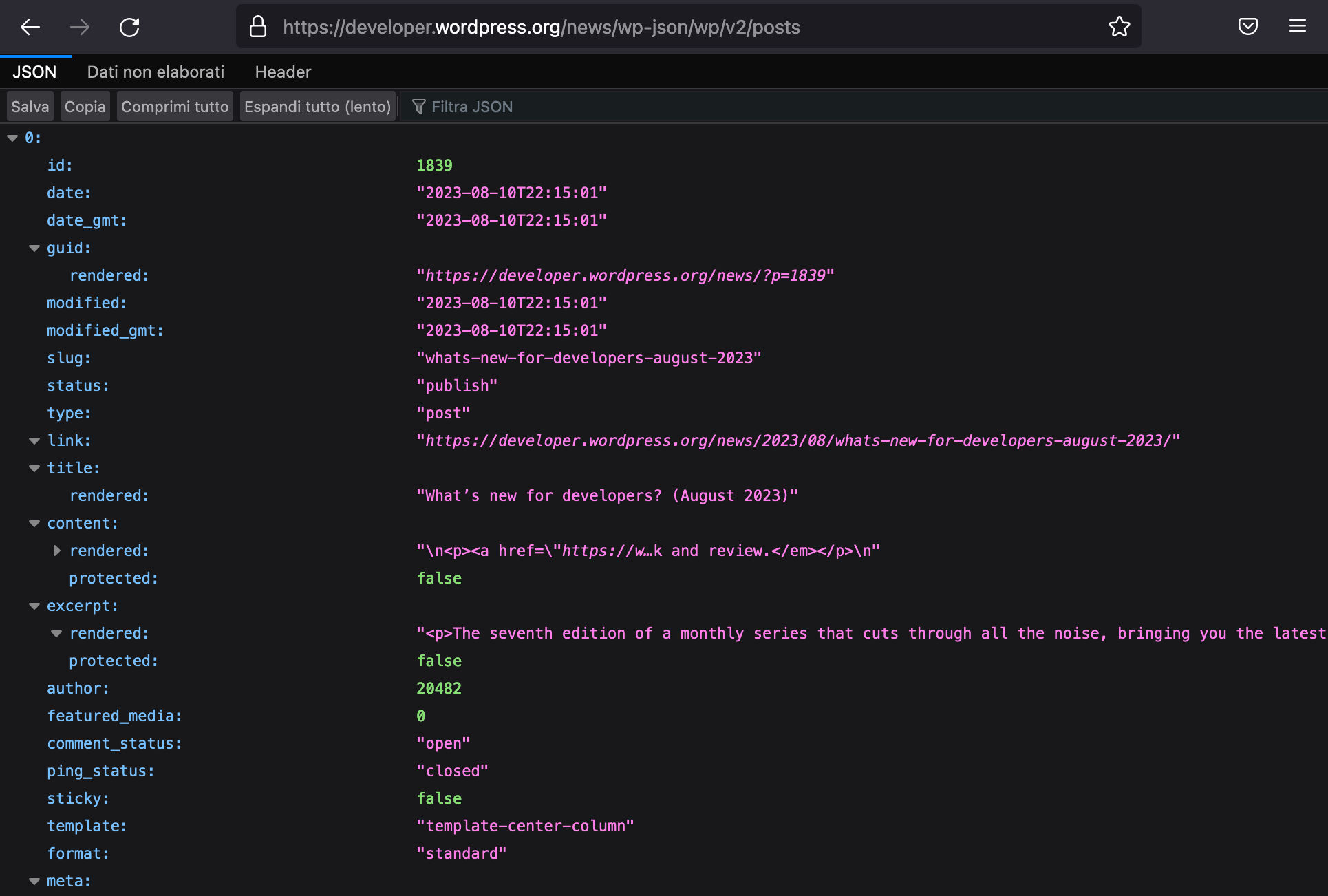Reload the current page
This screenshot has height=896, width=1328.
[129, 27]
